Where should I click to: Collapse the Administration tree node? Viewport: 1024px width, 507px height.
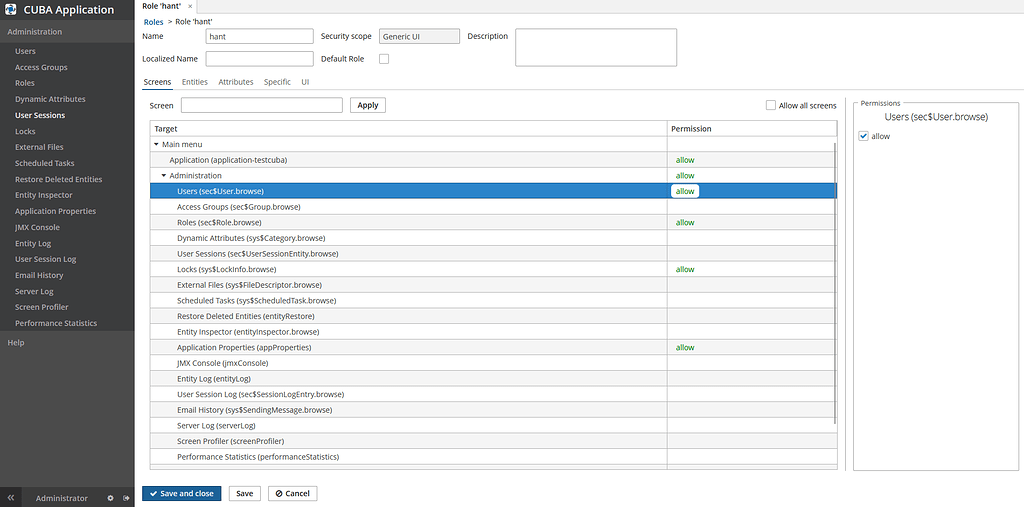tap(164, 176)
